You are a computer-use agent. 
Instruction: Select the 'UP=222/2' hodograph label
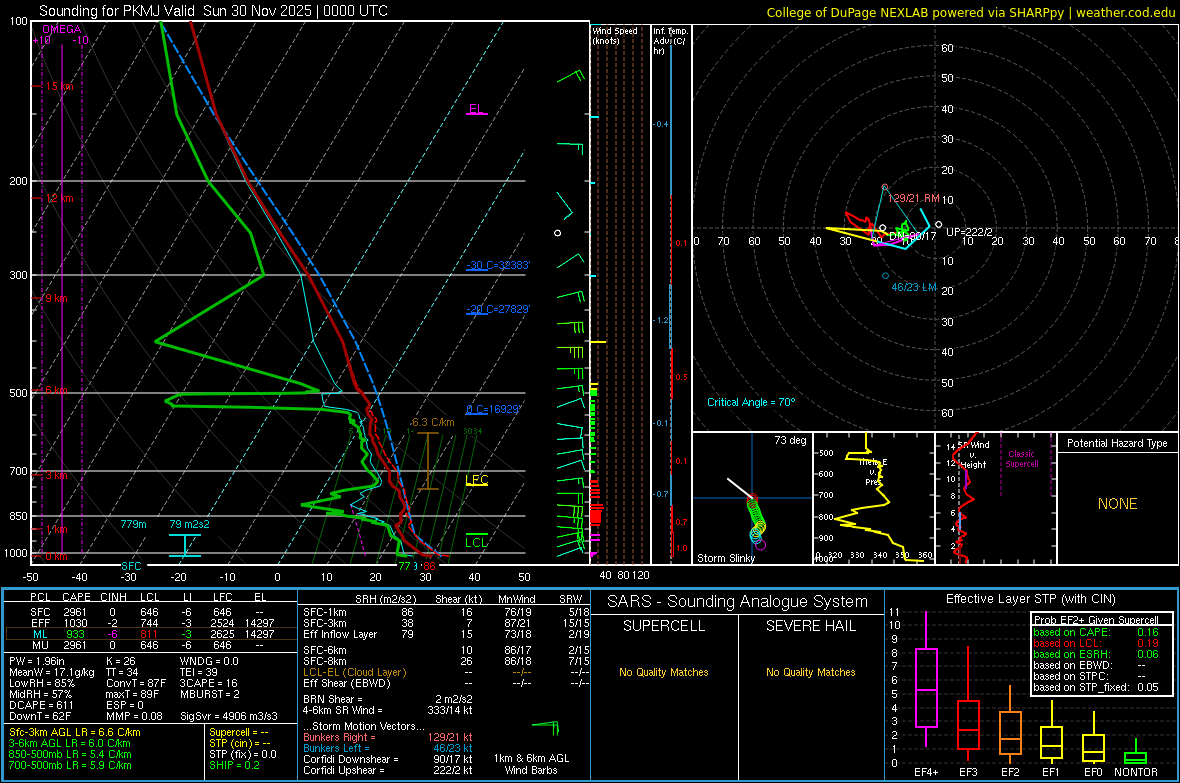coord(969,232)
